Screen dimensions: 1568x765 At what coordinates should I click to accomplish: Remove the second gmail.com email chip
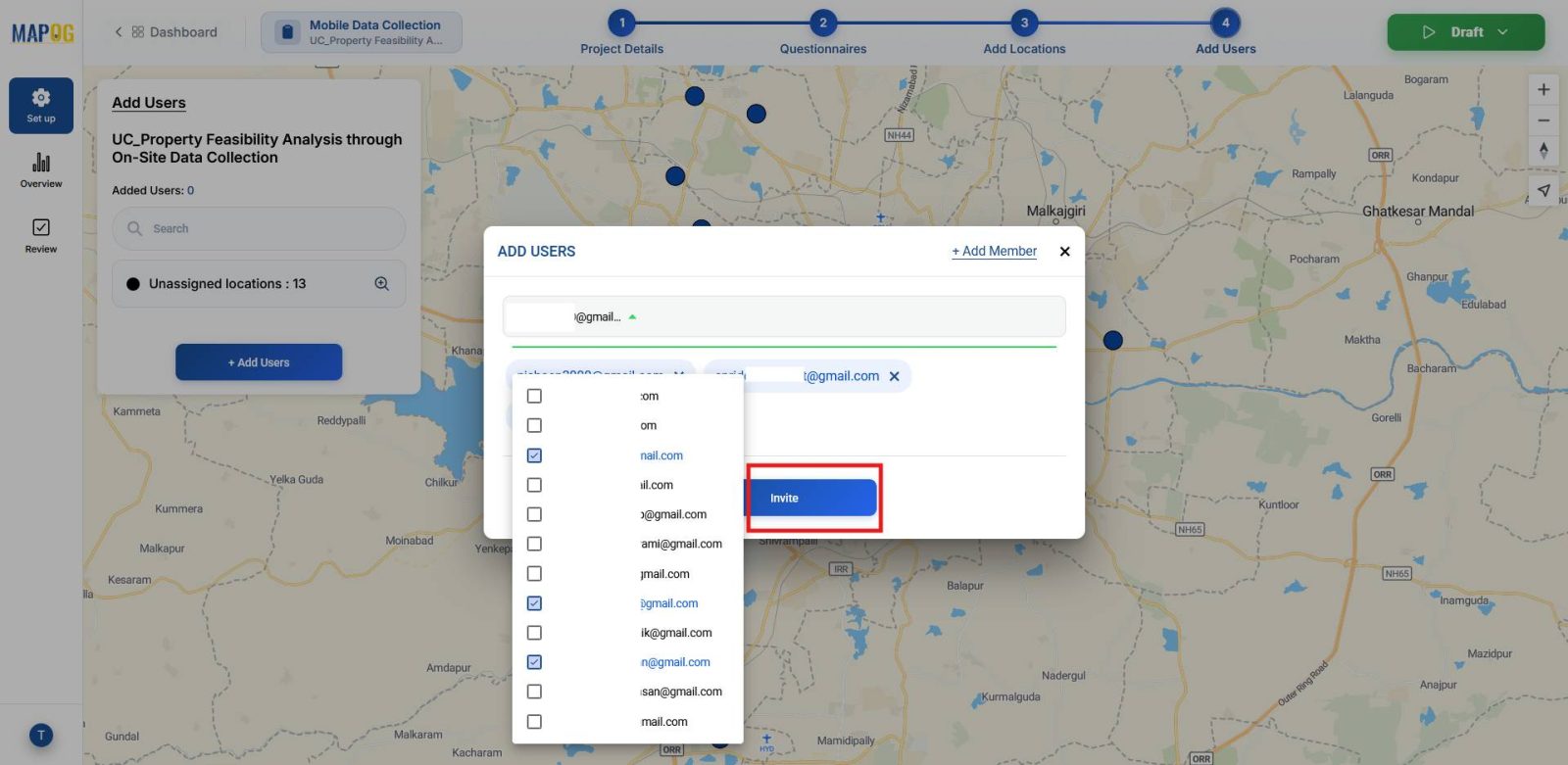pos(894,376)
